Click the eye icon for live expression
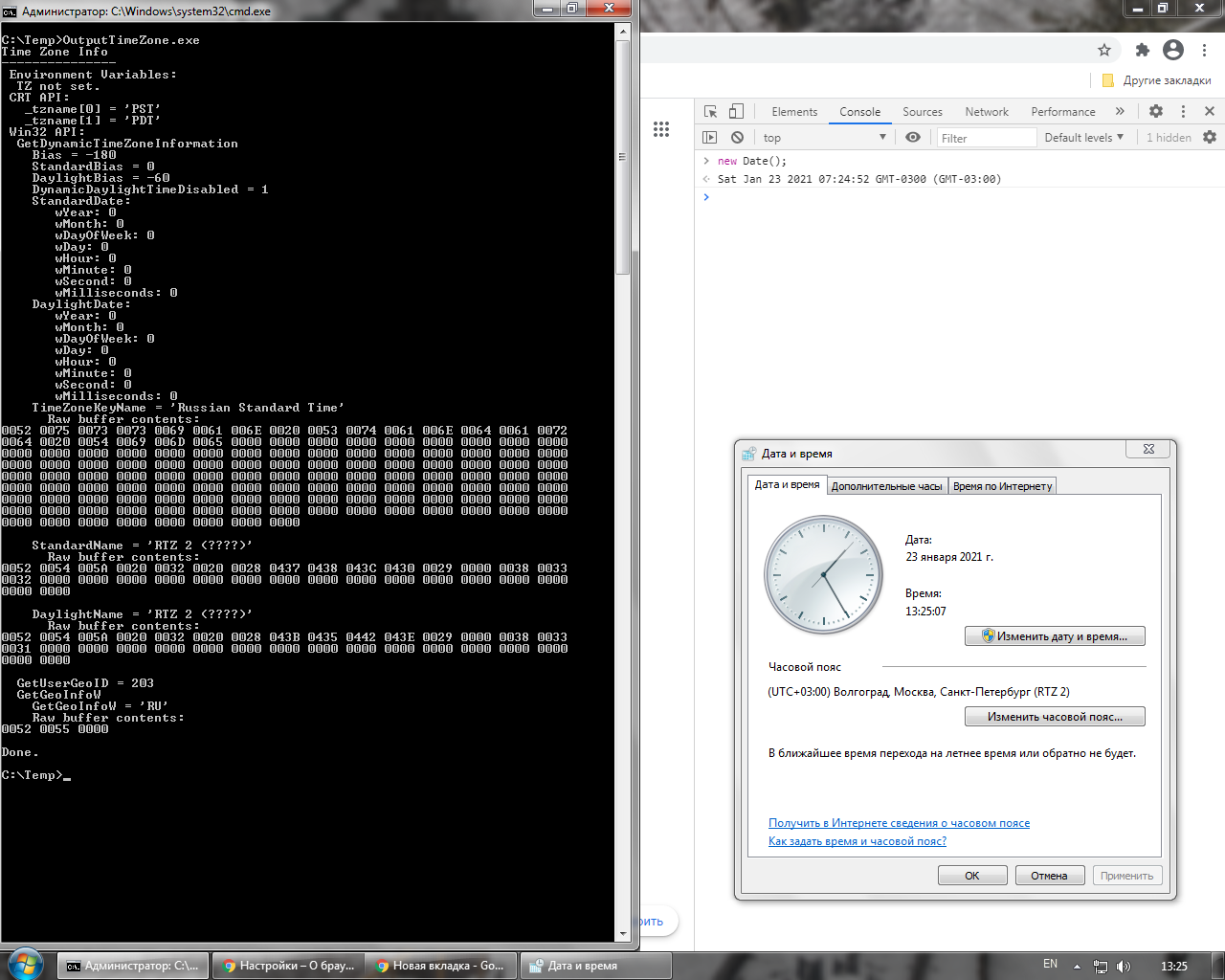Screen dimensions: 1225x980 pos(913,137)
